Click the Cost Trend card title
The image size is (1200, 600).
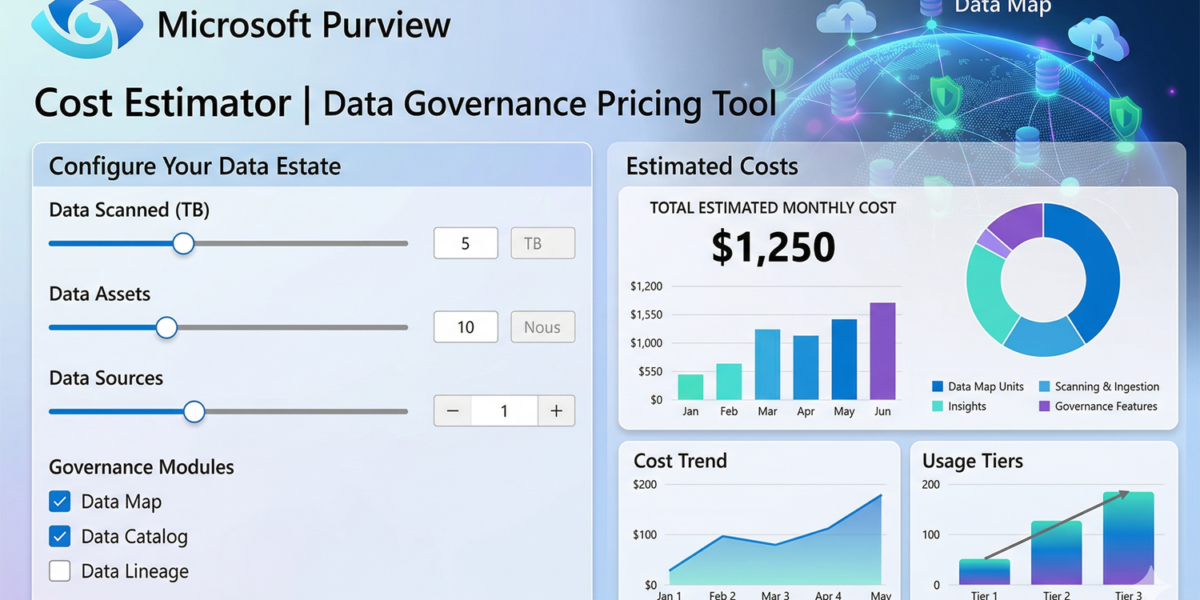pos(680,461)
